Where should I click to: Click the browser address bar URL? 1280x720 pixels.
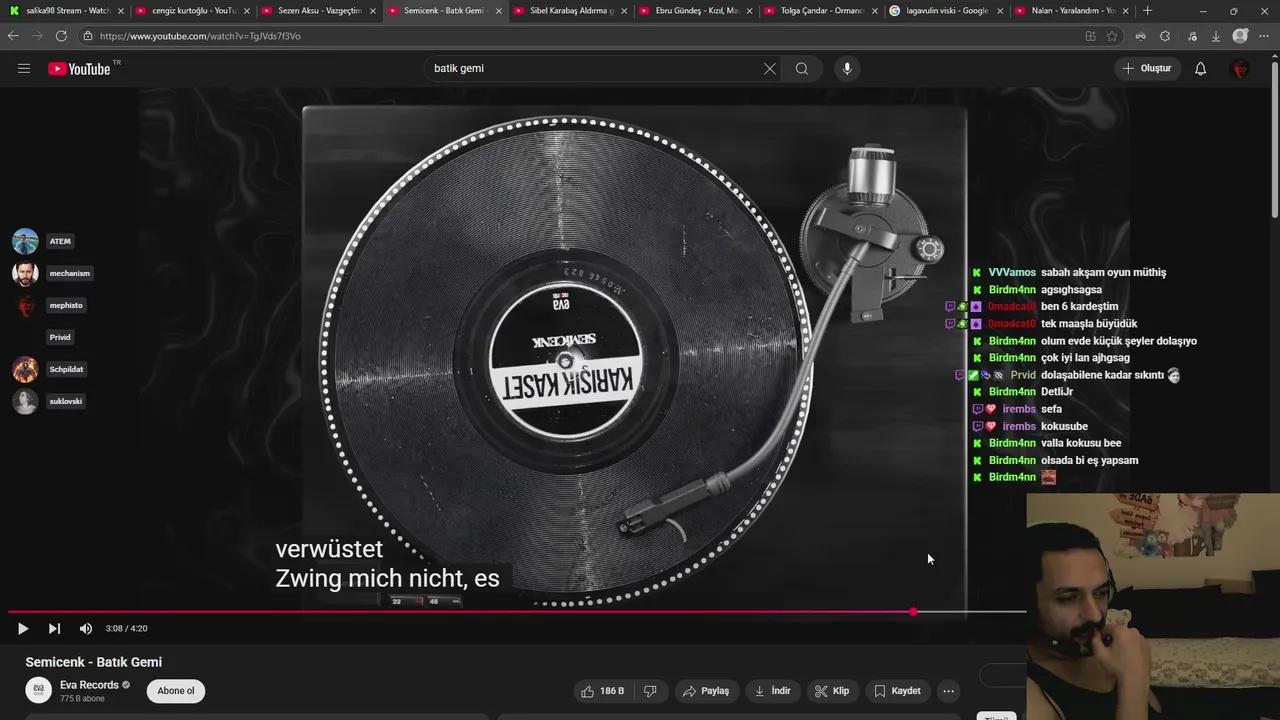coord(200,36)
